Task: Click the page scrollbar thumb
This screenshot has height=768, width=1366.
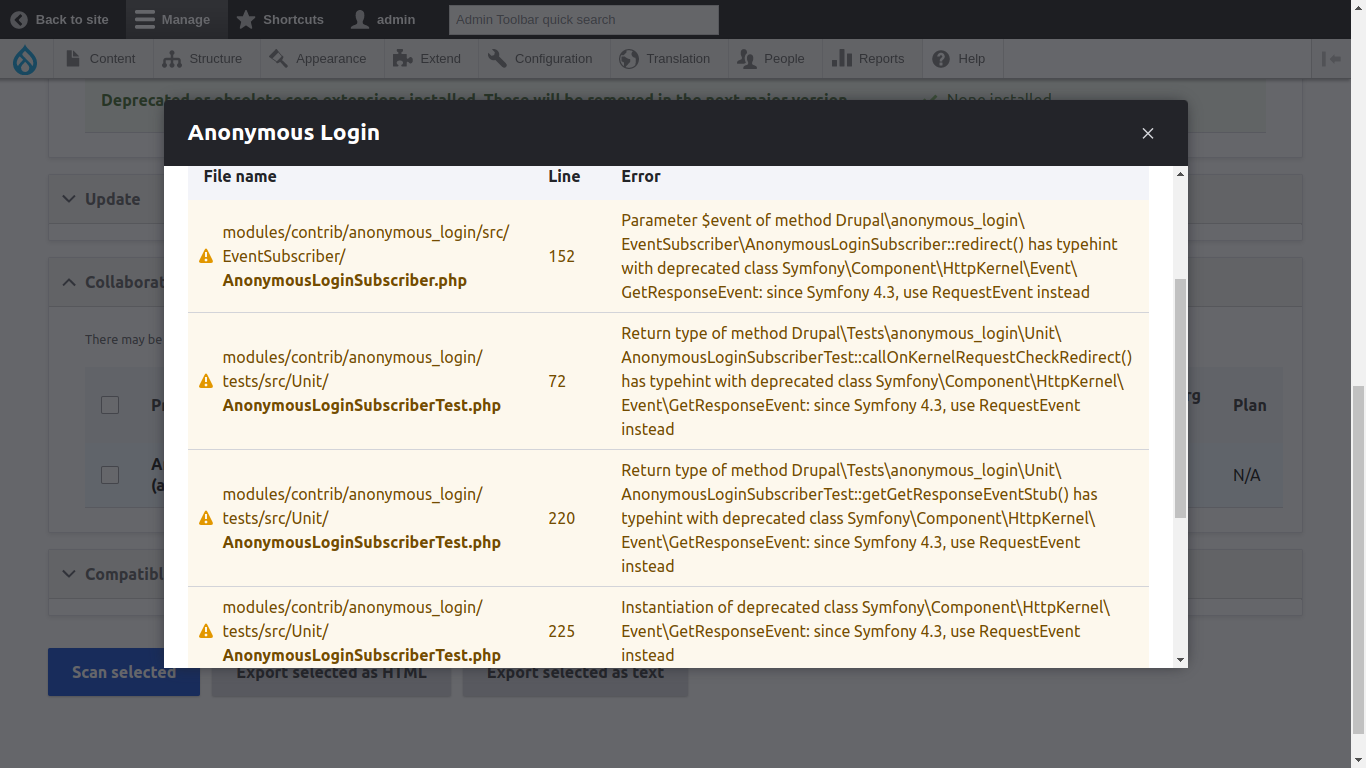Action: (1358, 560)
